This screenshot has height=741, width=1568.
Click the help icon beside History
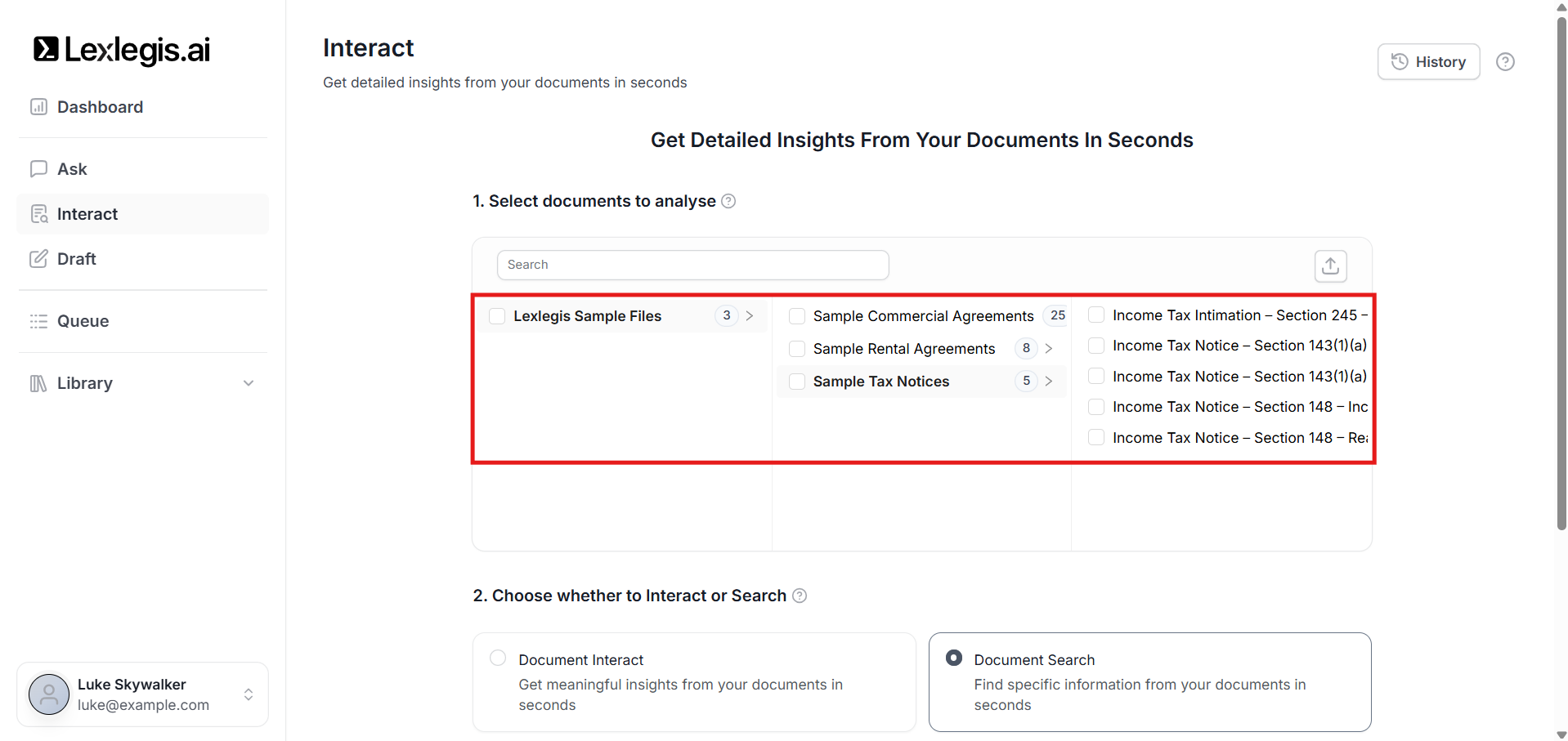1505,62
